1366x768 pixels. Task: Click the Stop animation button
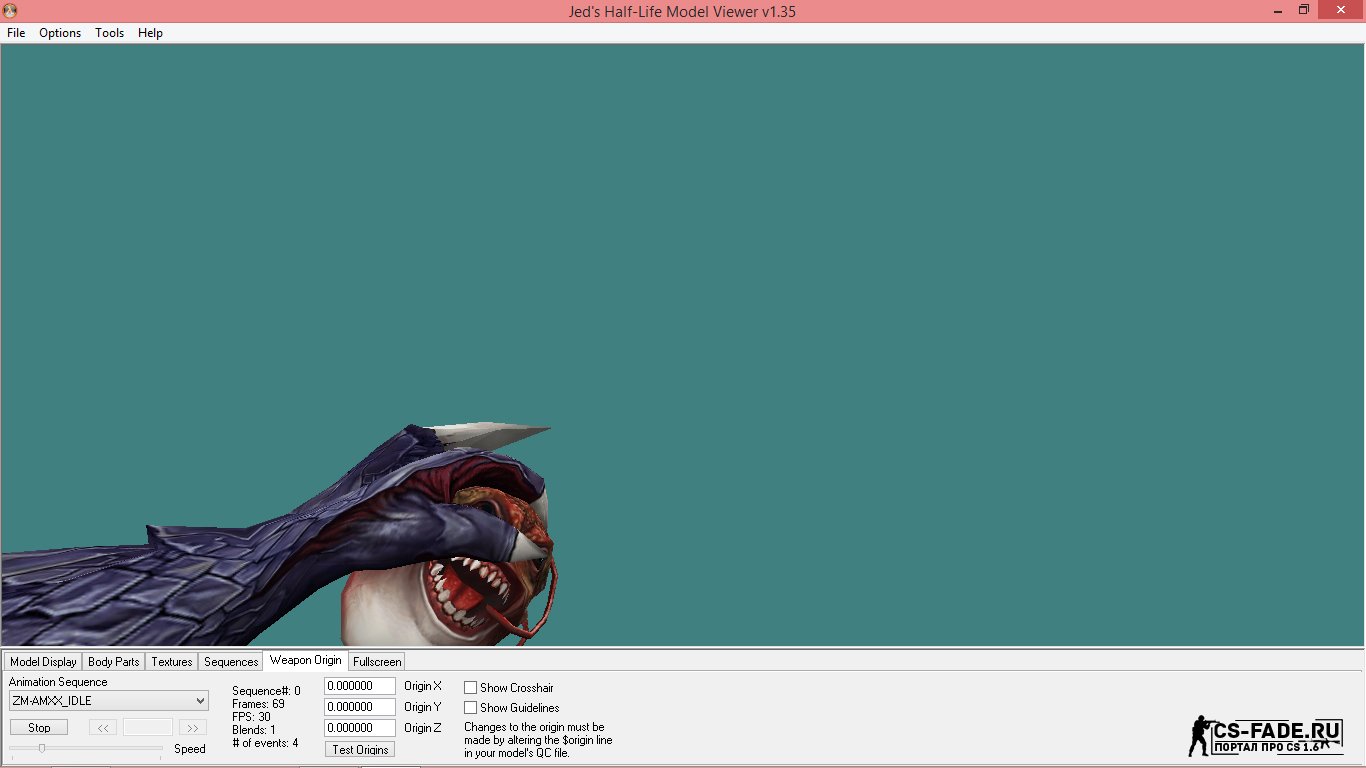[39, 728]
